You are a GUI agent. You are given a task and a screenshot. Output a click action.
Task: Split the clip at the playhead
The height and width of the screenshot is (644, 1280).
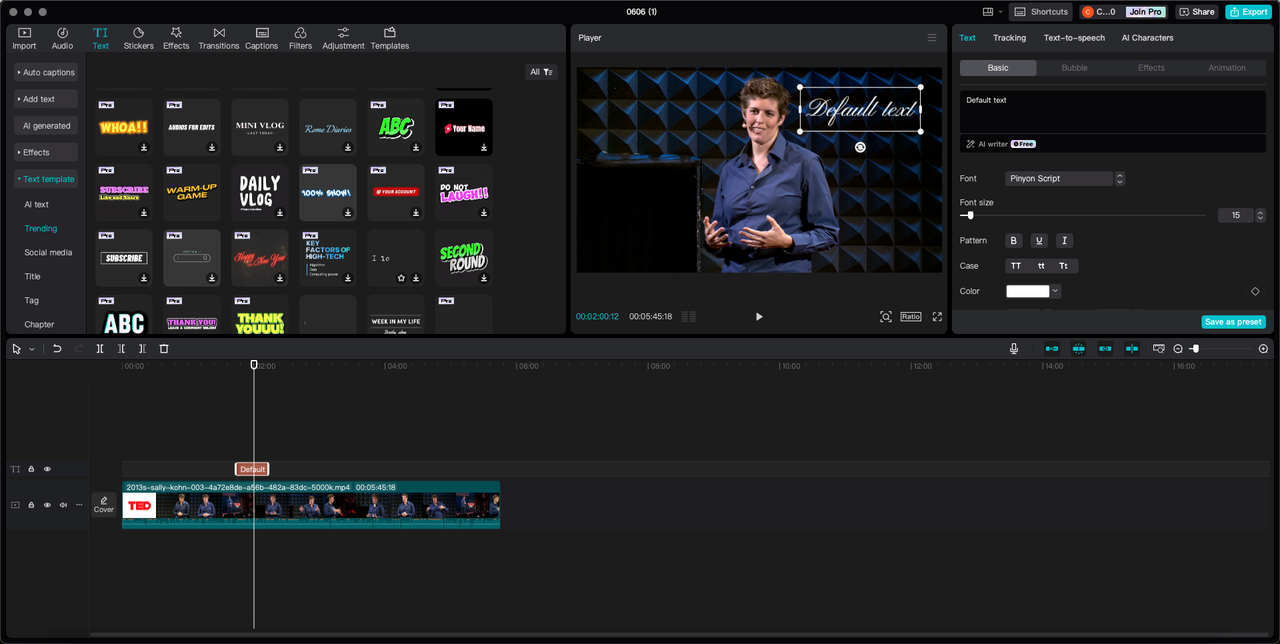pyautogui.click(x=100, y=349)
